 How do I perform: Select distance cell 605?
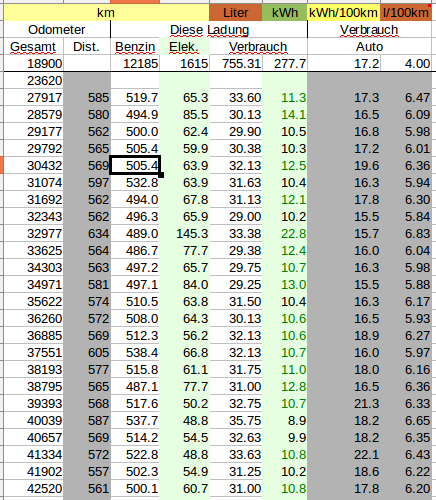point(87,353)
